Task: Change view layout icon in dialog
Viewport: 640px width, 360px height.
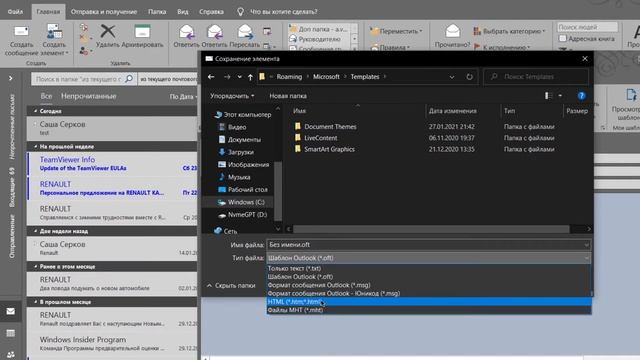Action: [548, 96]
